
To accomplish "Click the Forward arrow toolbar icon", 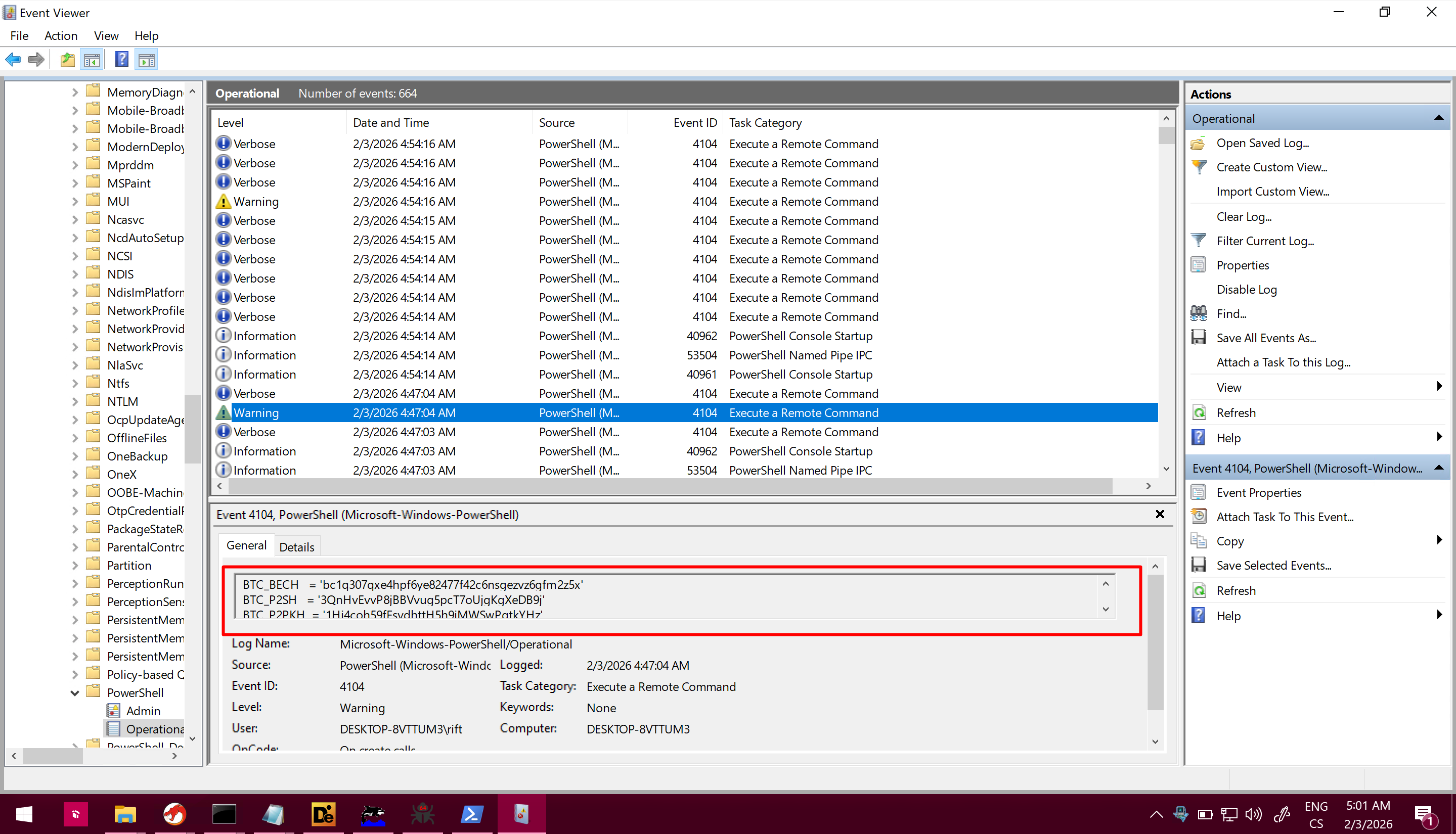I will click(36, 60).
